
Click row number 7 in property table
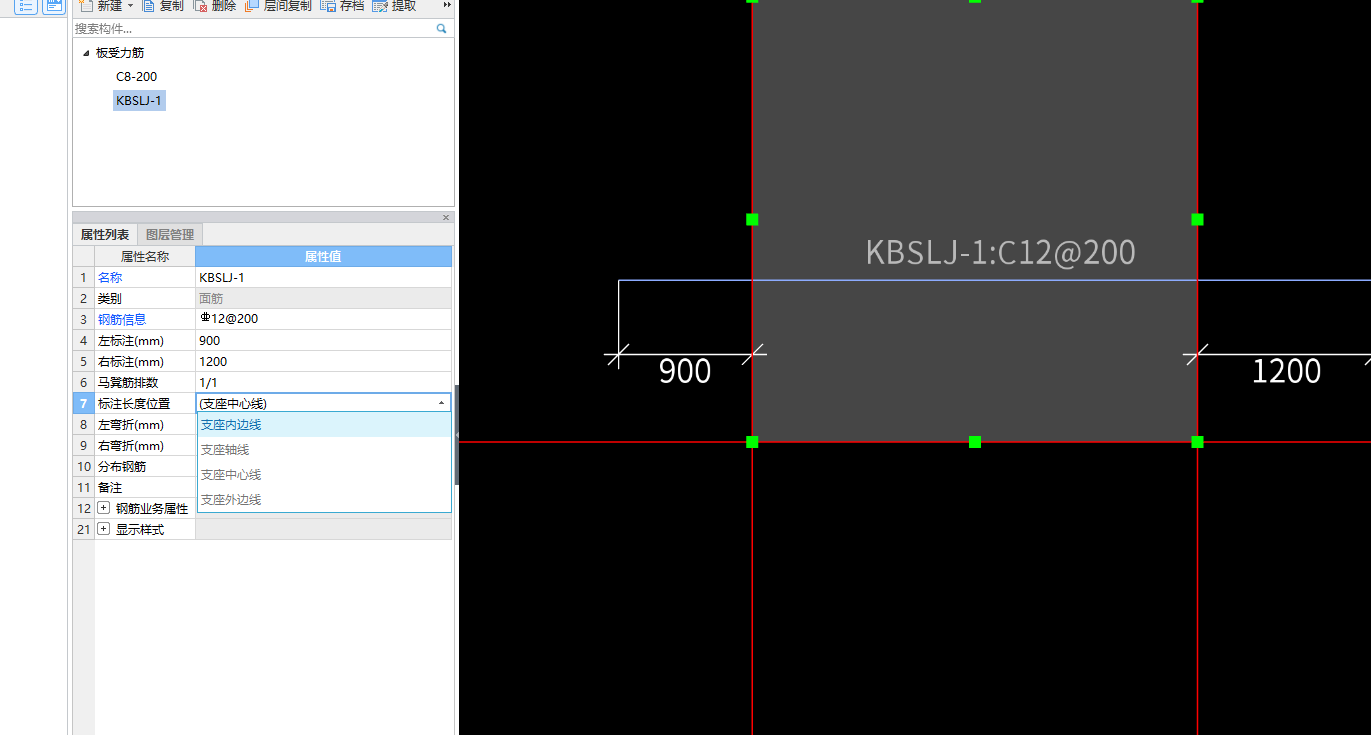click(84, 404)
